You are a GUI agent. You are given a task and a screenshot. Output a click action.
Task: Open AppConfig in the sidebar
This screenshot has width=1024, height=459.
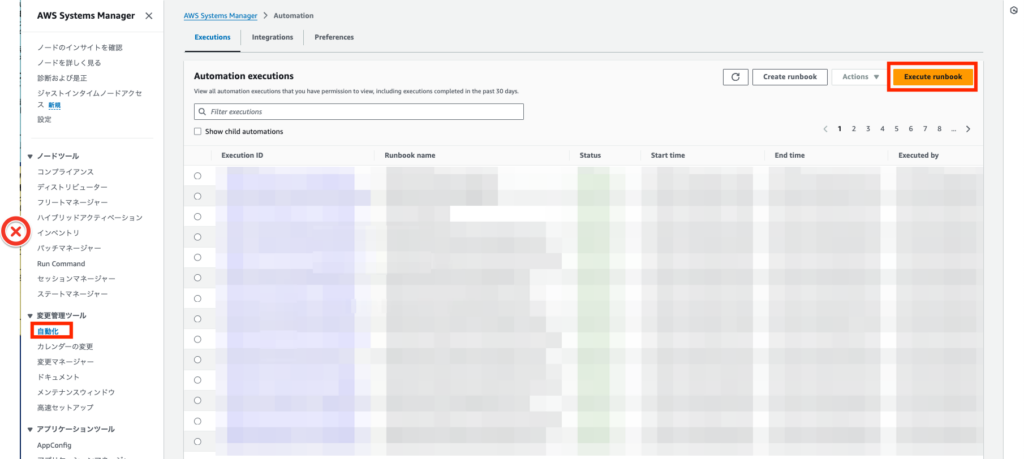[54, 445]
